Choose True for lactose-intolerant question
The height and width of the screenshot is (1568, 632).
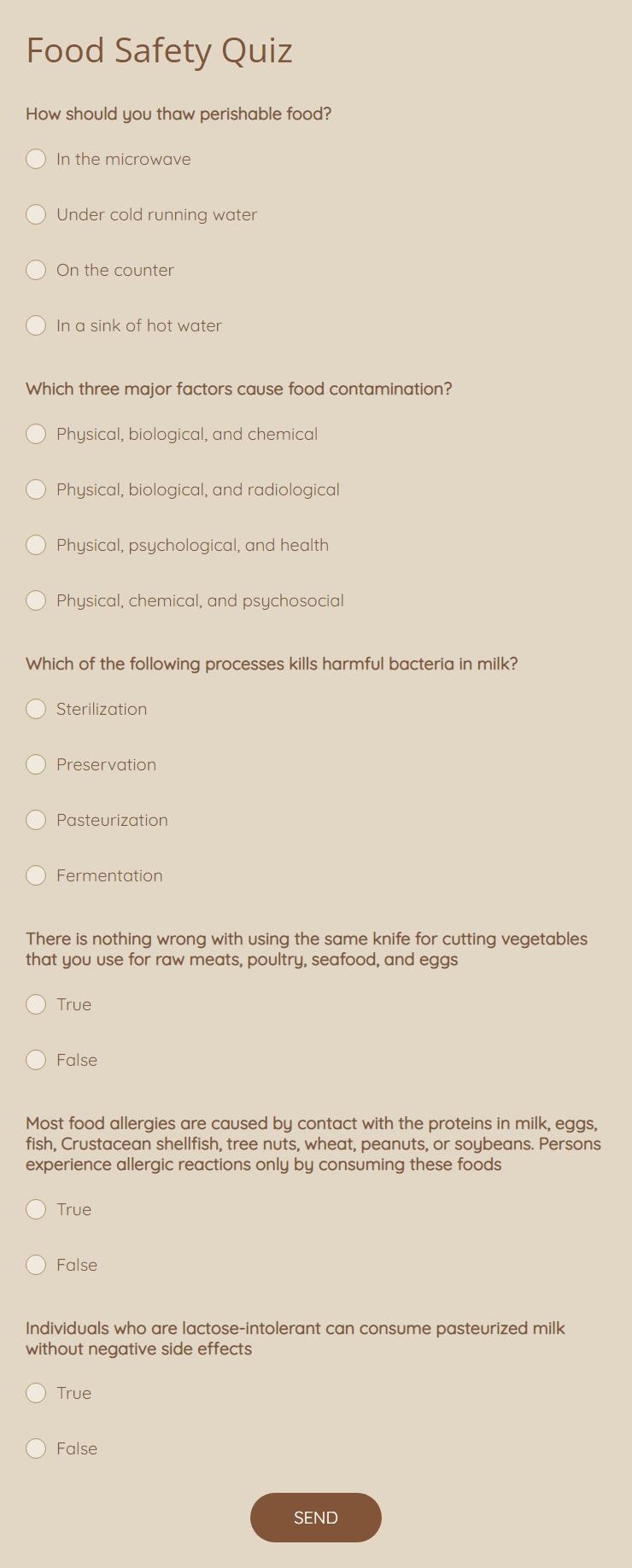(x=36, y=1393)
